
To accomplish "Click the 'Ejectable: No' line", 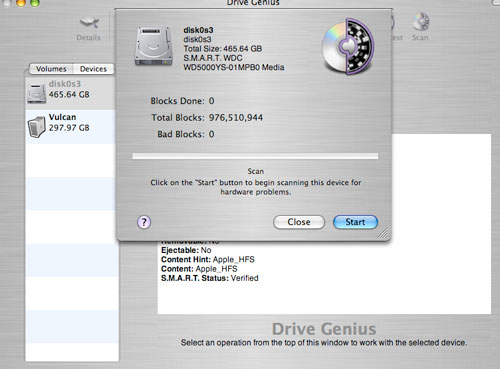I will point(186,250).
